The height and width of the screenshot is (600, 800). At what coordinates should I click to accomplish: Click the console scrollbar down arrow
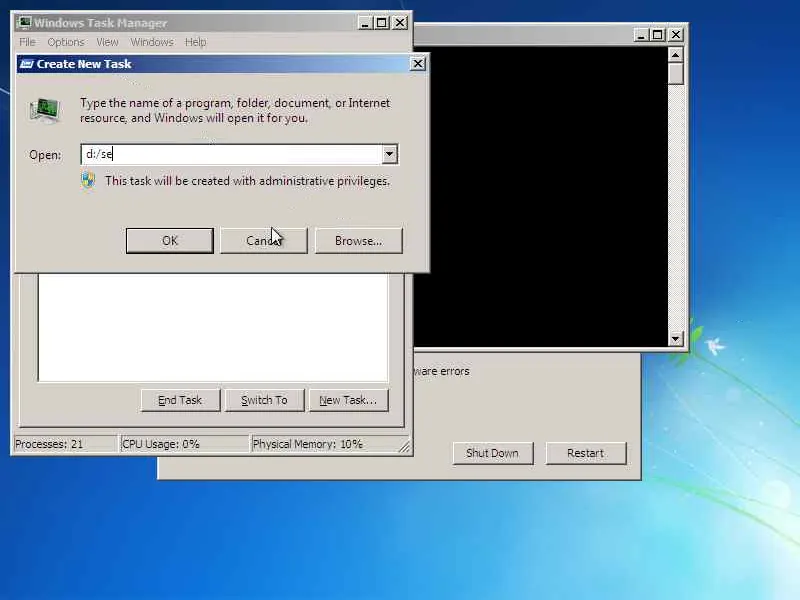[676, 338]
